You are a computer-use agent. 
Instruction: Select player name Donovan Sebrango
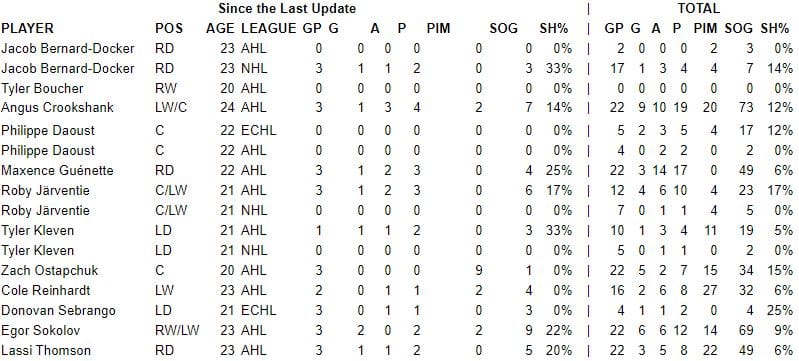(58, 311)
